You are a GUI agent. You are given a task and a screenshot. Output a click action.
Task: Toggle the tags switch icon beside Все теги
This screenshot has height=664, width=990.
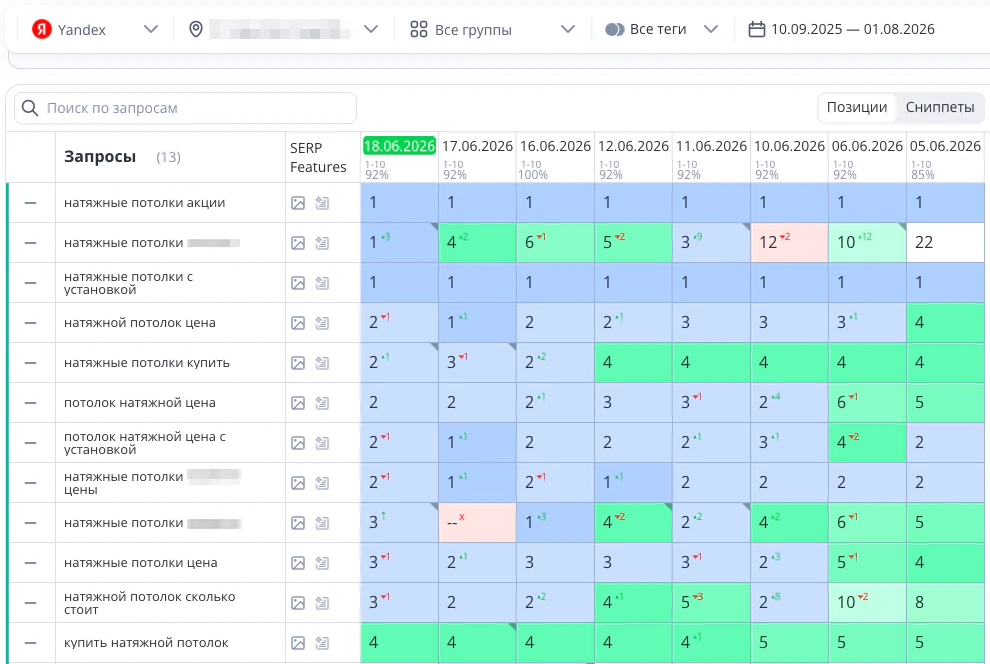click(614, 29)
